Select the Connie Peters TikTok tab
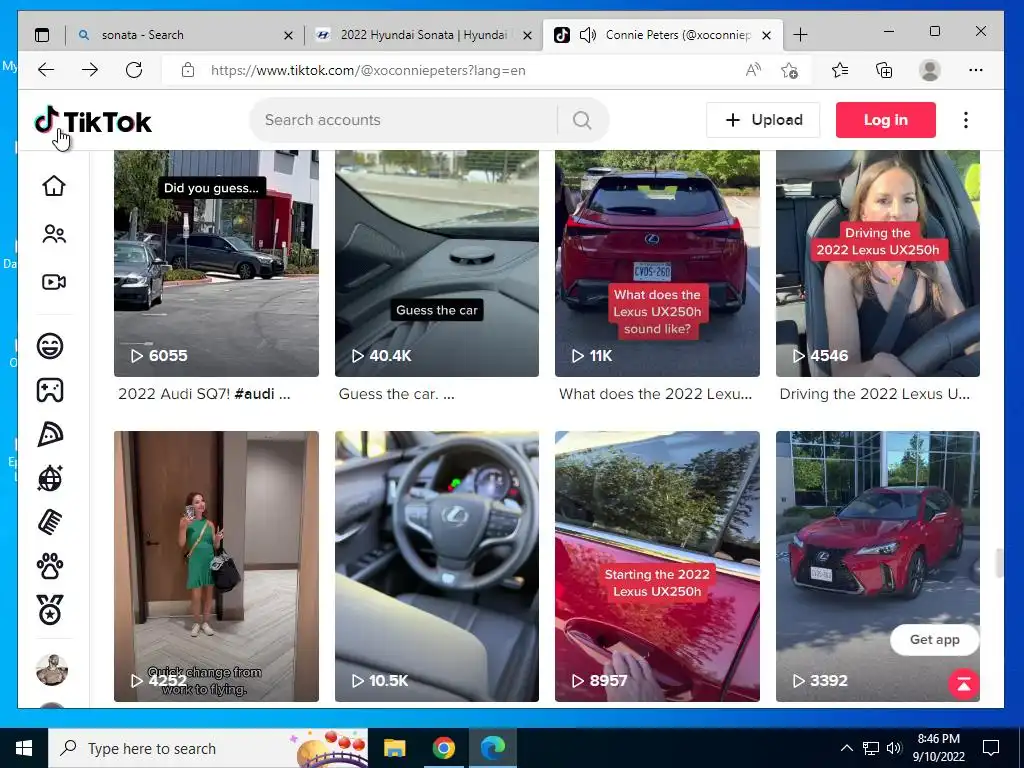This screenshot has height=768, width=1024. [x=663, y=35]
